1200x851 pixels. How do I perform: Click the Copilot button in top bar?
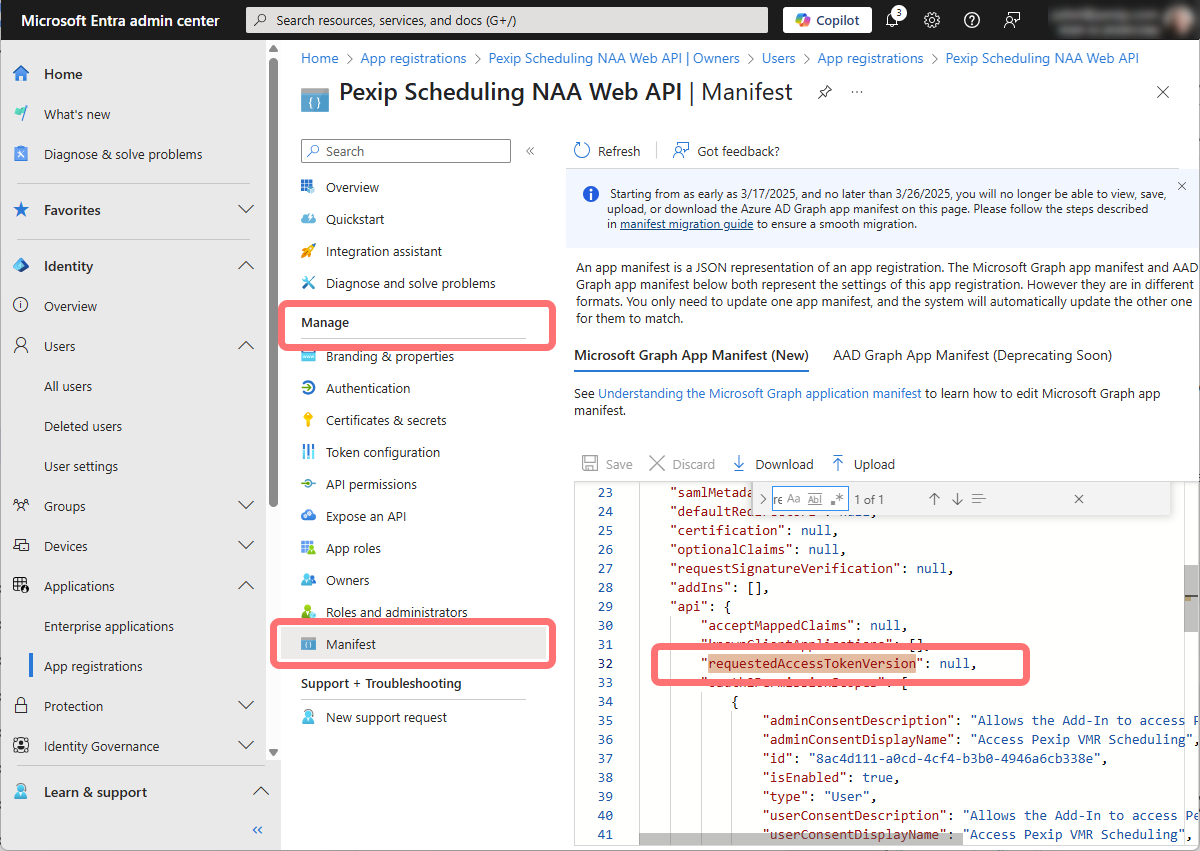pyautogui.click(x=827, y=20)
